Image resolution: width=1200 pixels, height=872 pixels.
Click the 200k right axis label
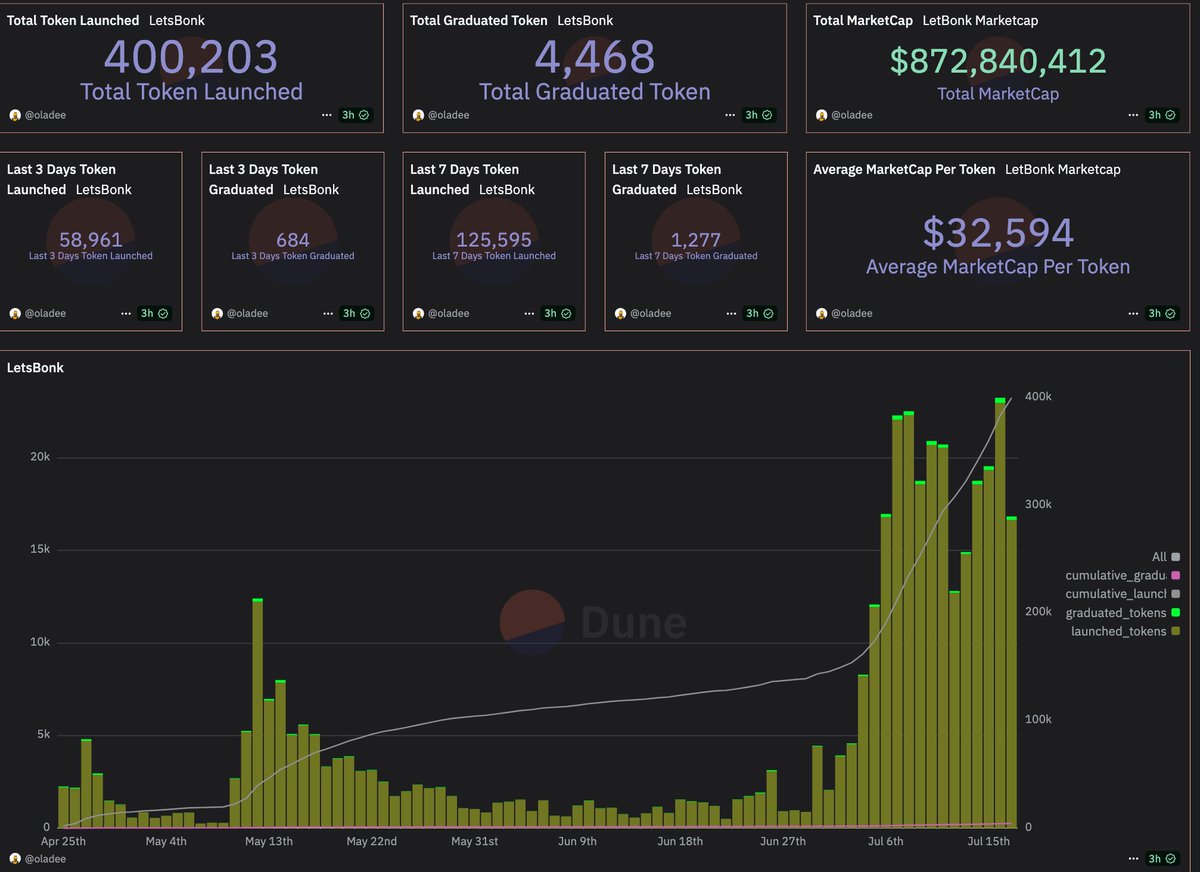(1039, 611)
